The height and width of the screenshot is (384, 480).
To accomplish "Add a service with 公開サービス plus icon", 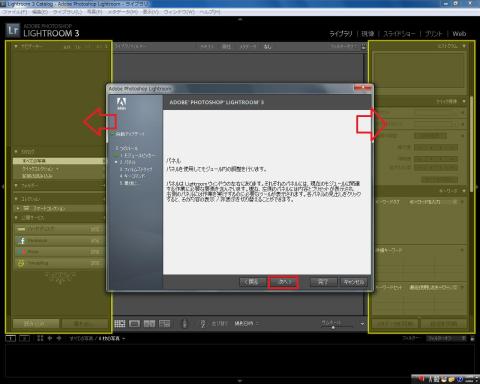I will 104,218.
